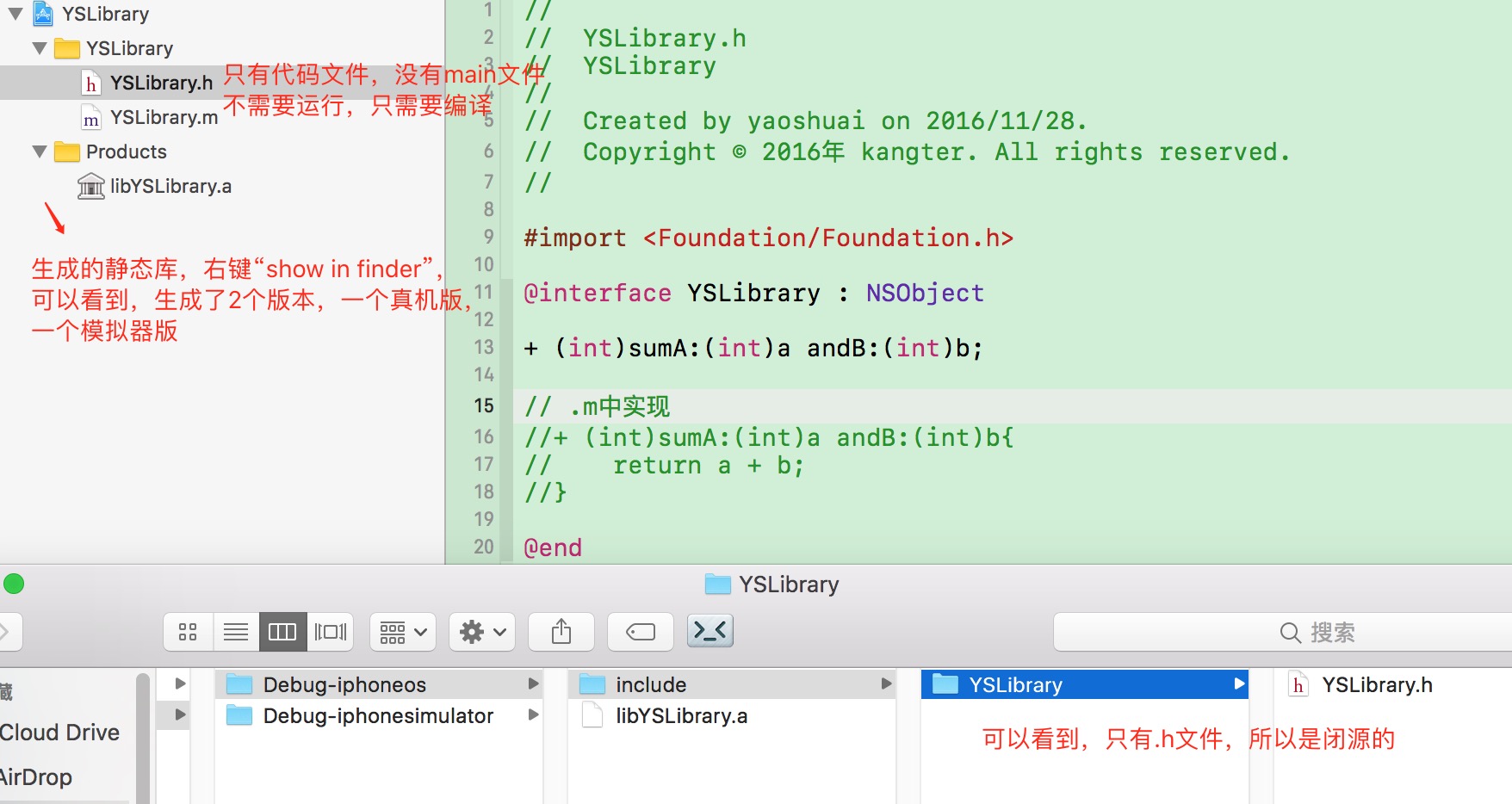The image size is (1512, 804).
Task: Click the Finder share button
Action: pyautogui.click(x=561, y=632)
